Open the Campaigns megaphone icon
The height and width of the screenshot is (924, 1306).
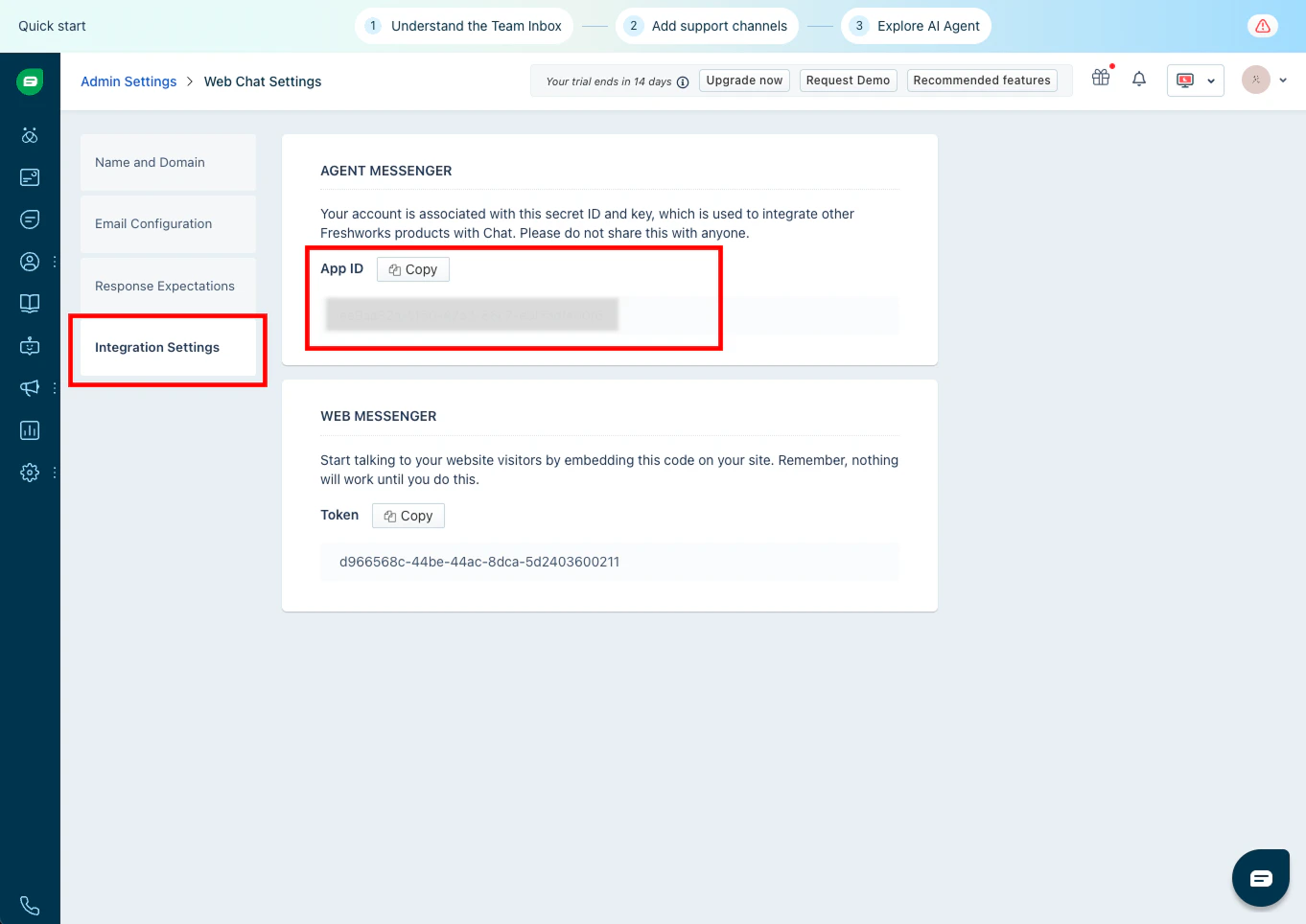tap(29, 387)
